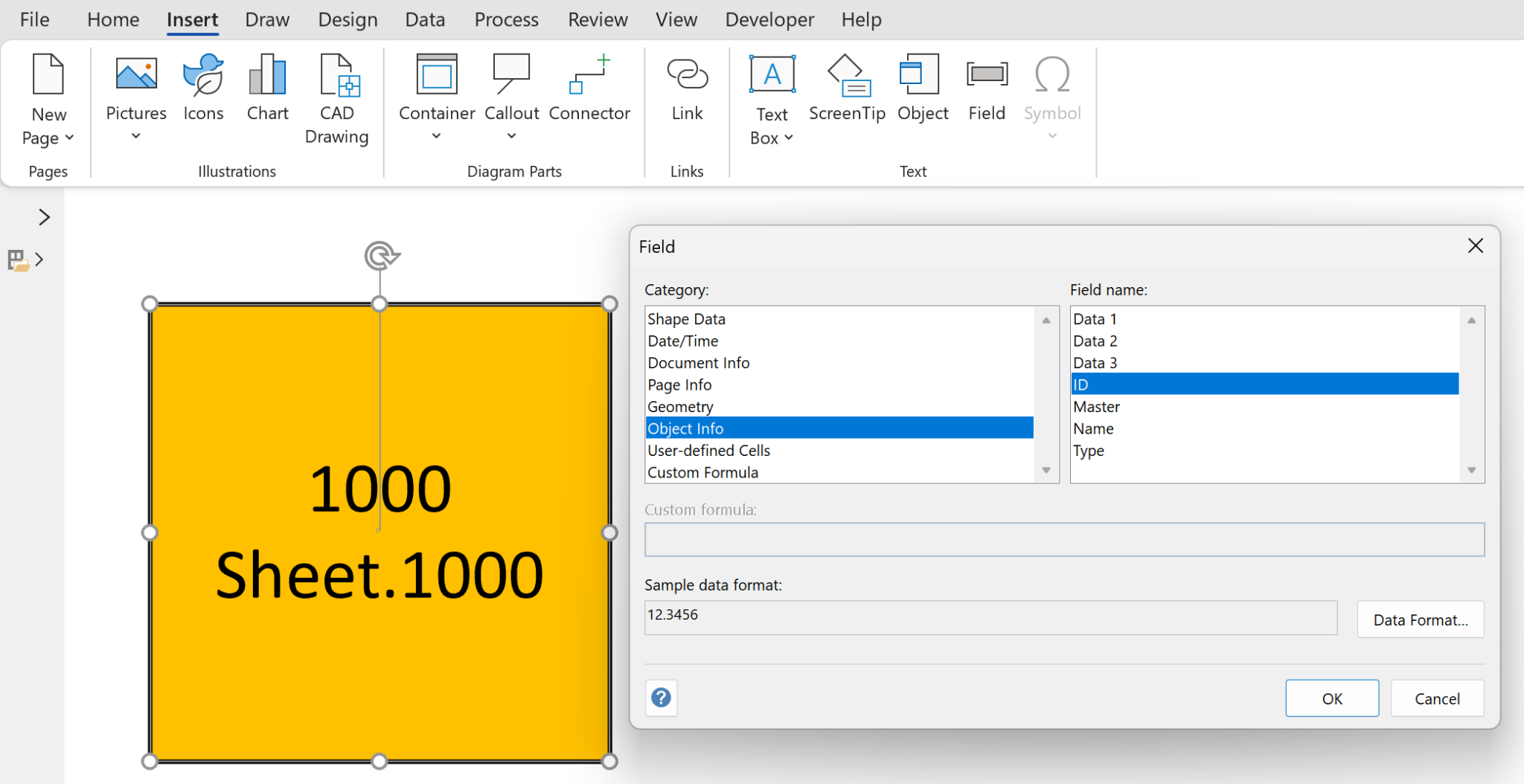Viewport: 1524px width, 784px height.
Task: Add a ScreenTip to the shape
Action: pyautogui.click(x=847, y=89)
